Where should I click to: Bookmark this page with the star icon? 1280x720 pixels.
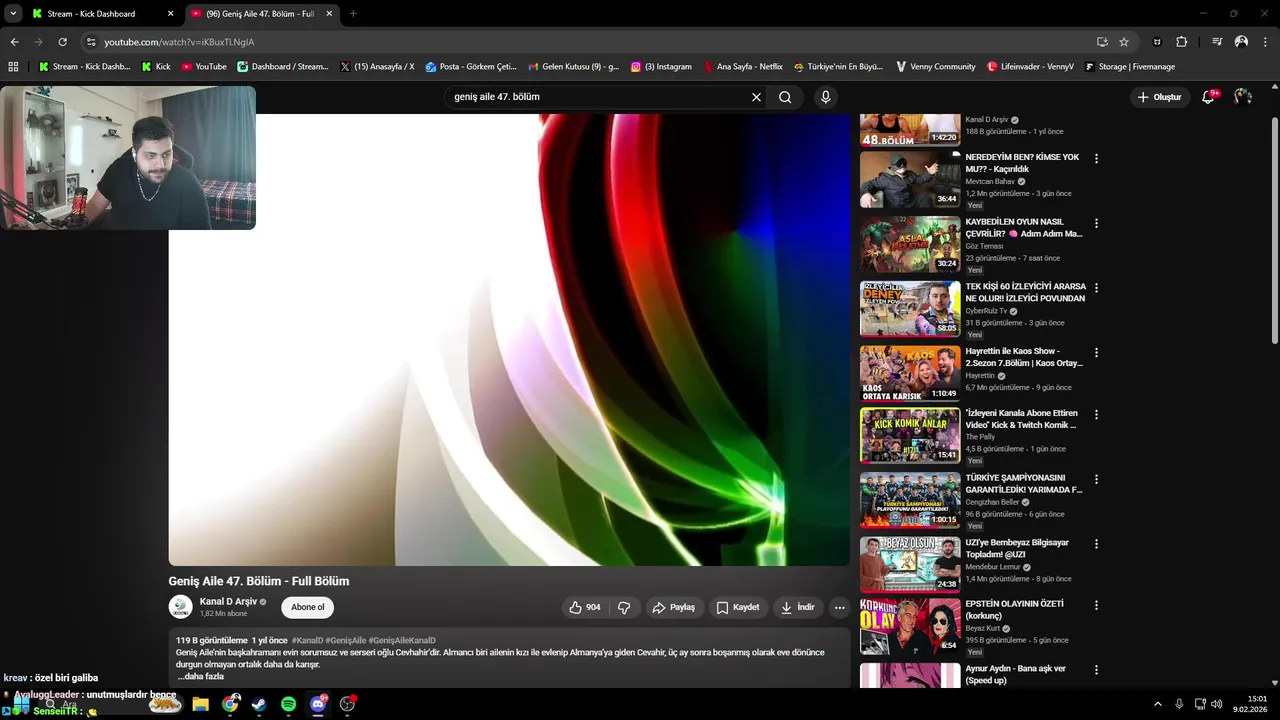1124,42
